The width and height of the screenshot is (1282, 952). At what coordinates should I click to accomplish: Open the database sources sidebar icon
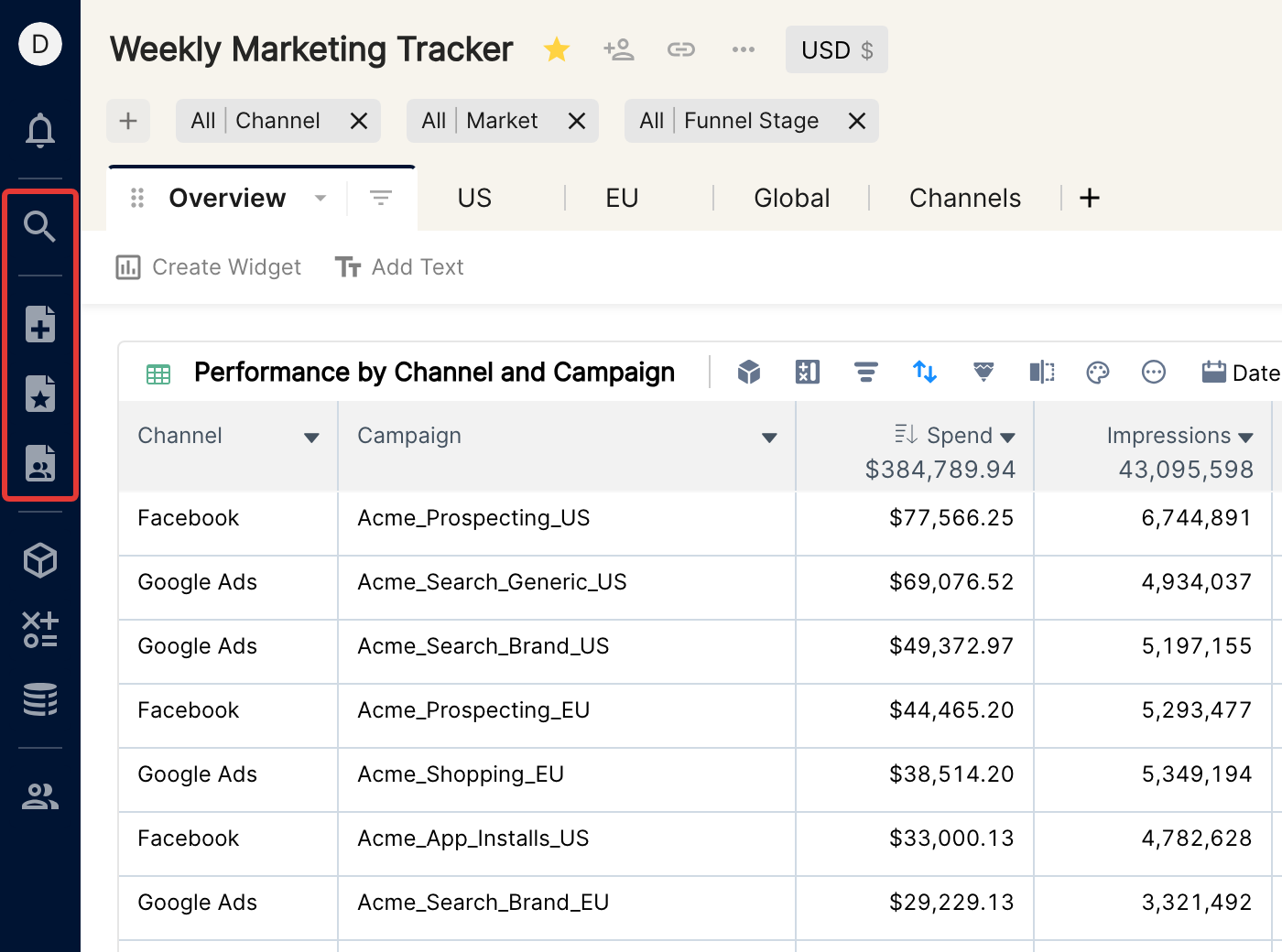click(40, 699)
